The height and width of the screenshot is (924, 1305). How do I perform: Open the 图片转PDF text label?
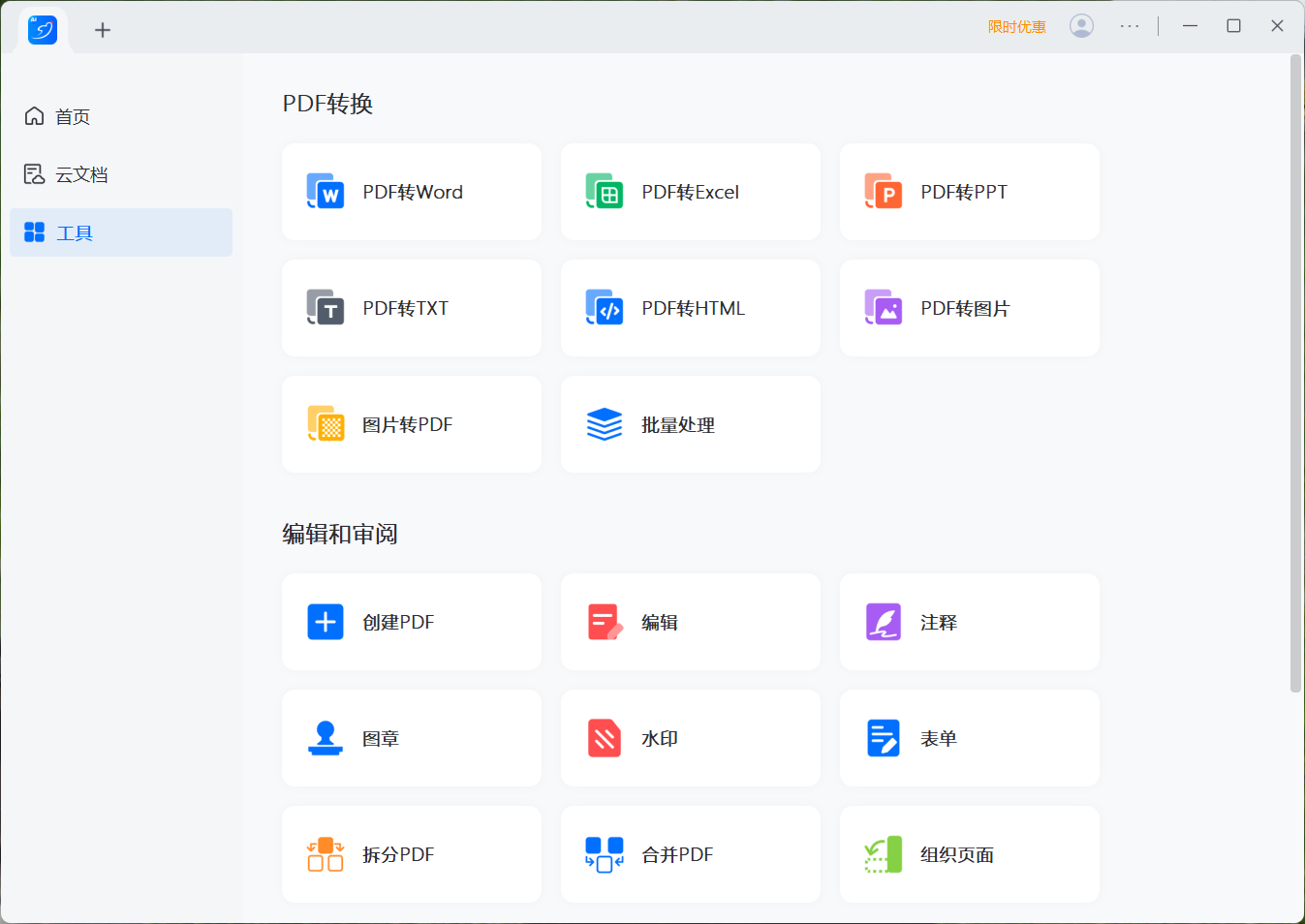pyautogui.click(x=408, y=424)
